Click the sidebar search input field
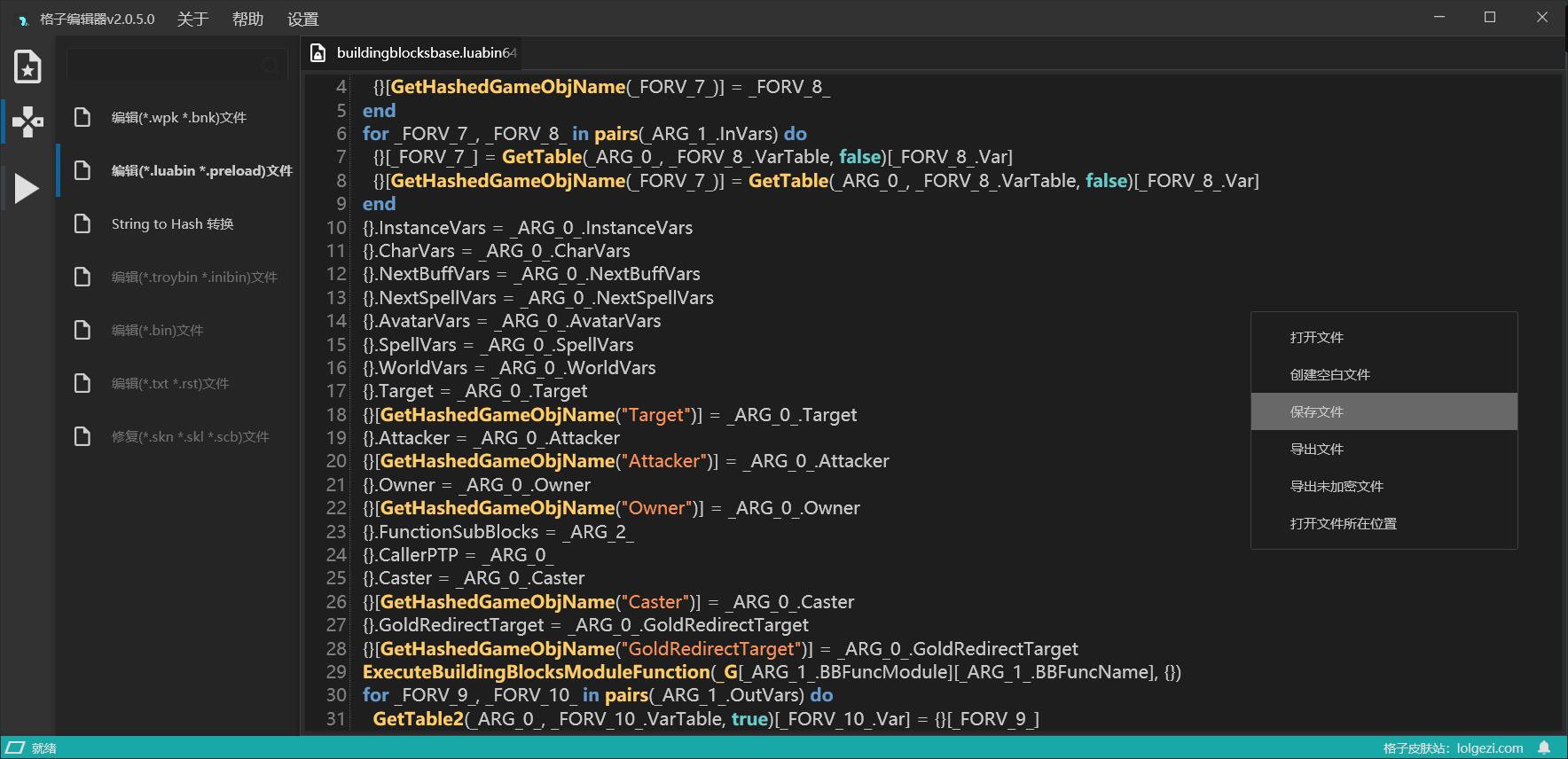The height and width of the screenshot is (759, 1568). click(164, 66)
